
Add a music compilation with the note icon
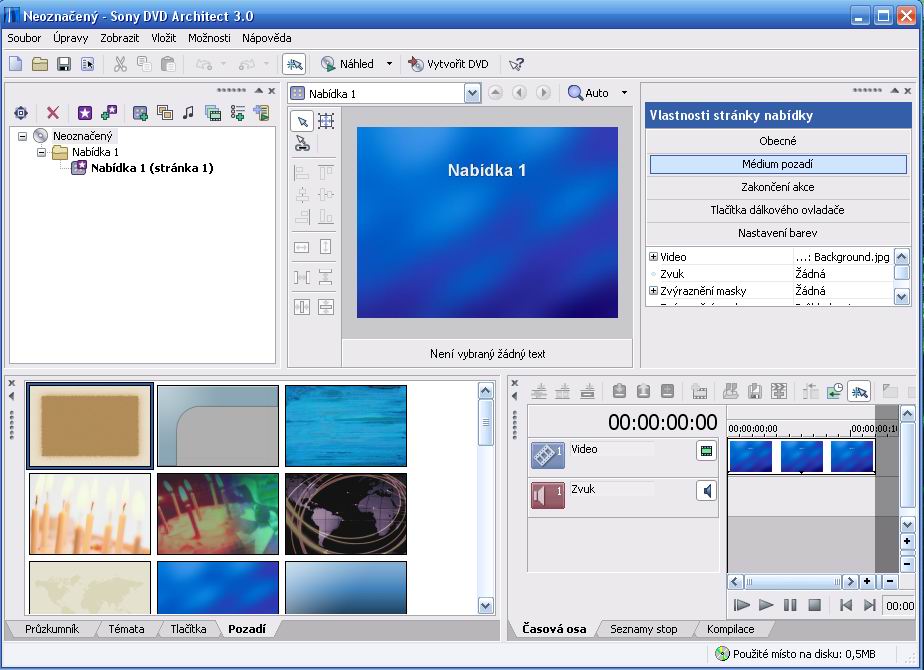188,113
